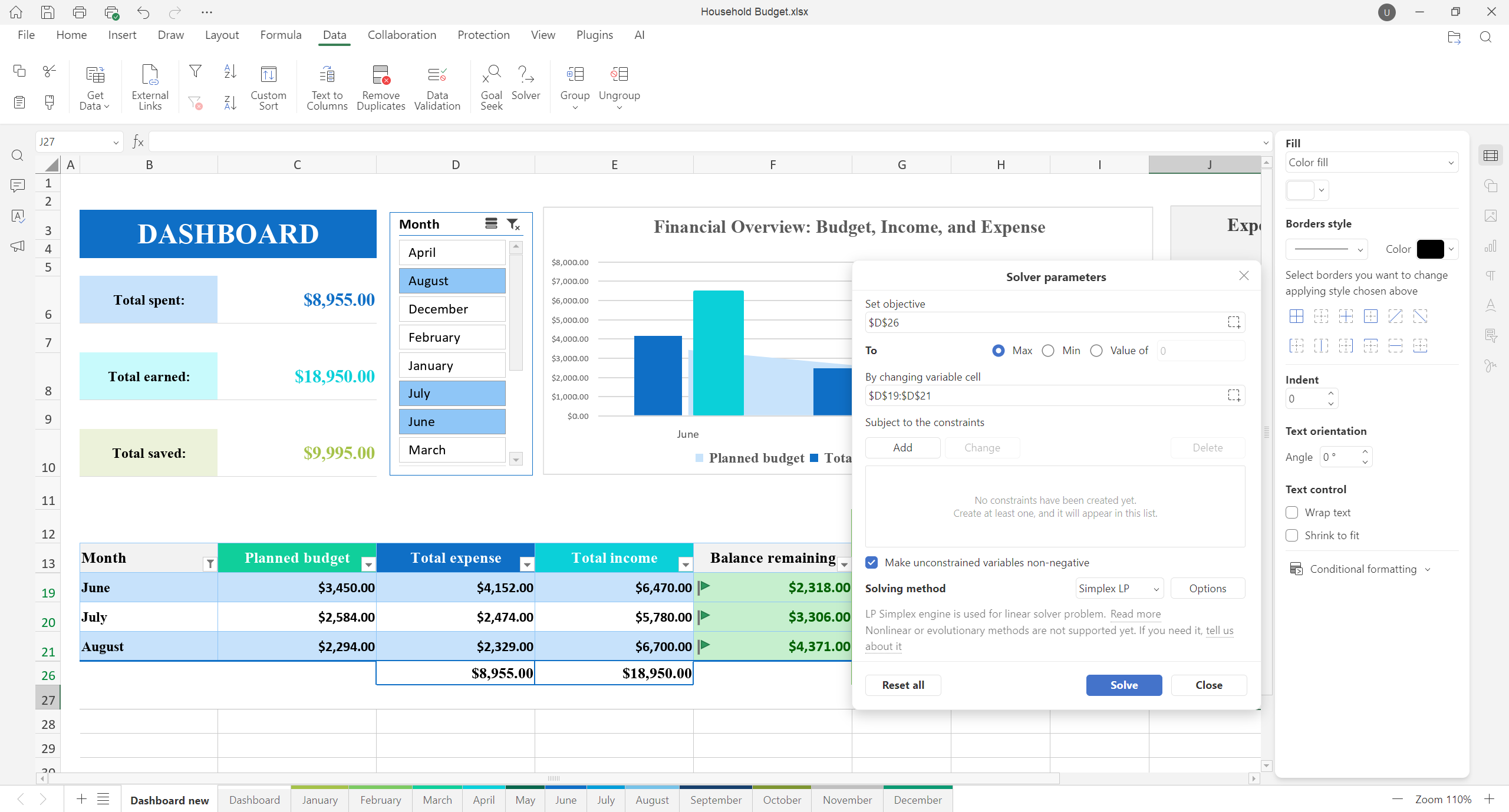Viewport: 1509px width, 812px height.
Task: Click the Text to Columns icon
Action: [x=327, y=87]
